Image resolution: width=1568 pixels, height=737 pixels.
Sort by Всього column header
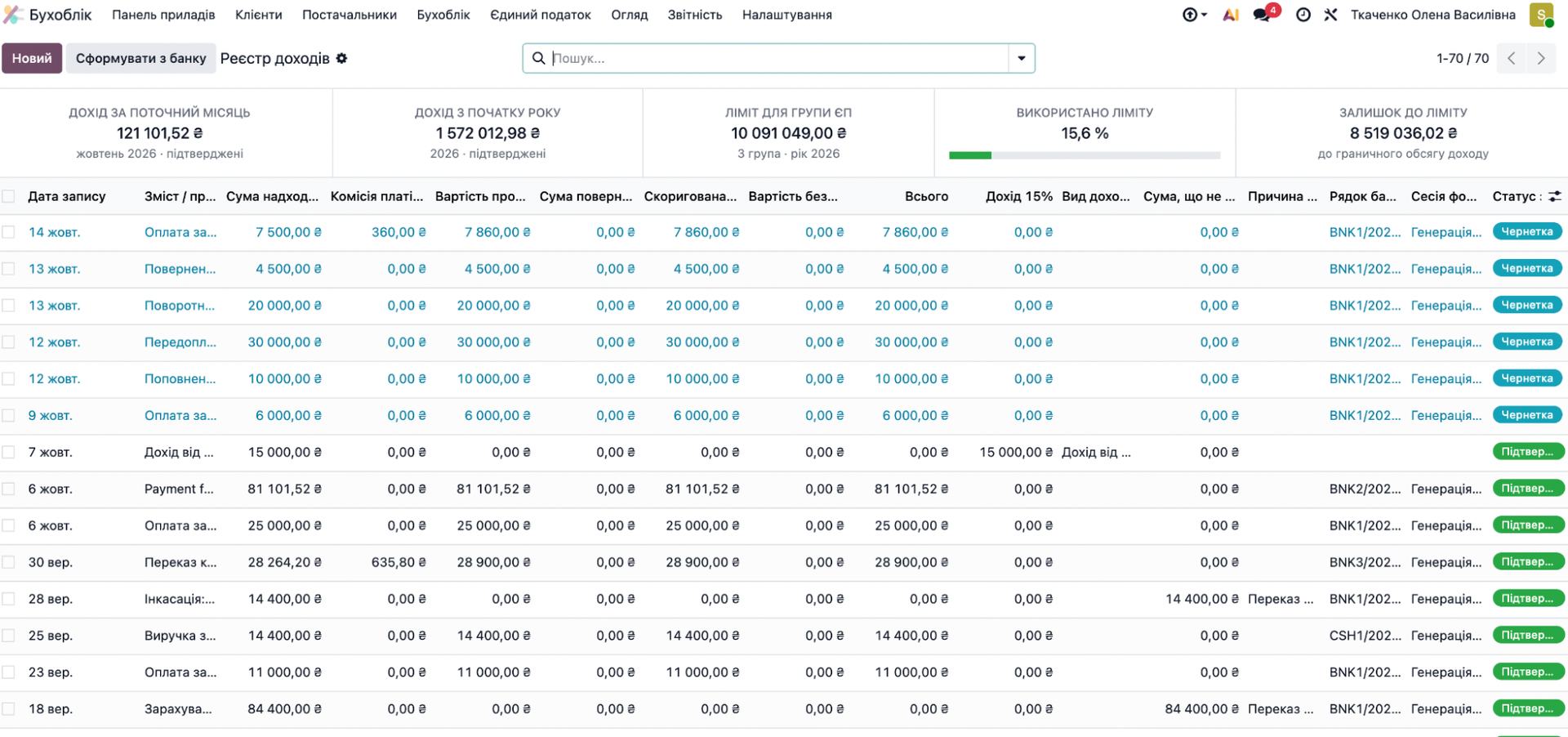click(x=926, y=196)
